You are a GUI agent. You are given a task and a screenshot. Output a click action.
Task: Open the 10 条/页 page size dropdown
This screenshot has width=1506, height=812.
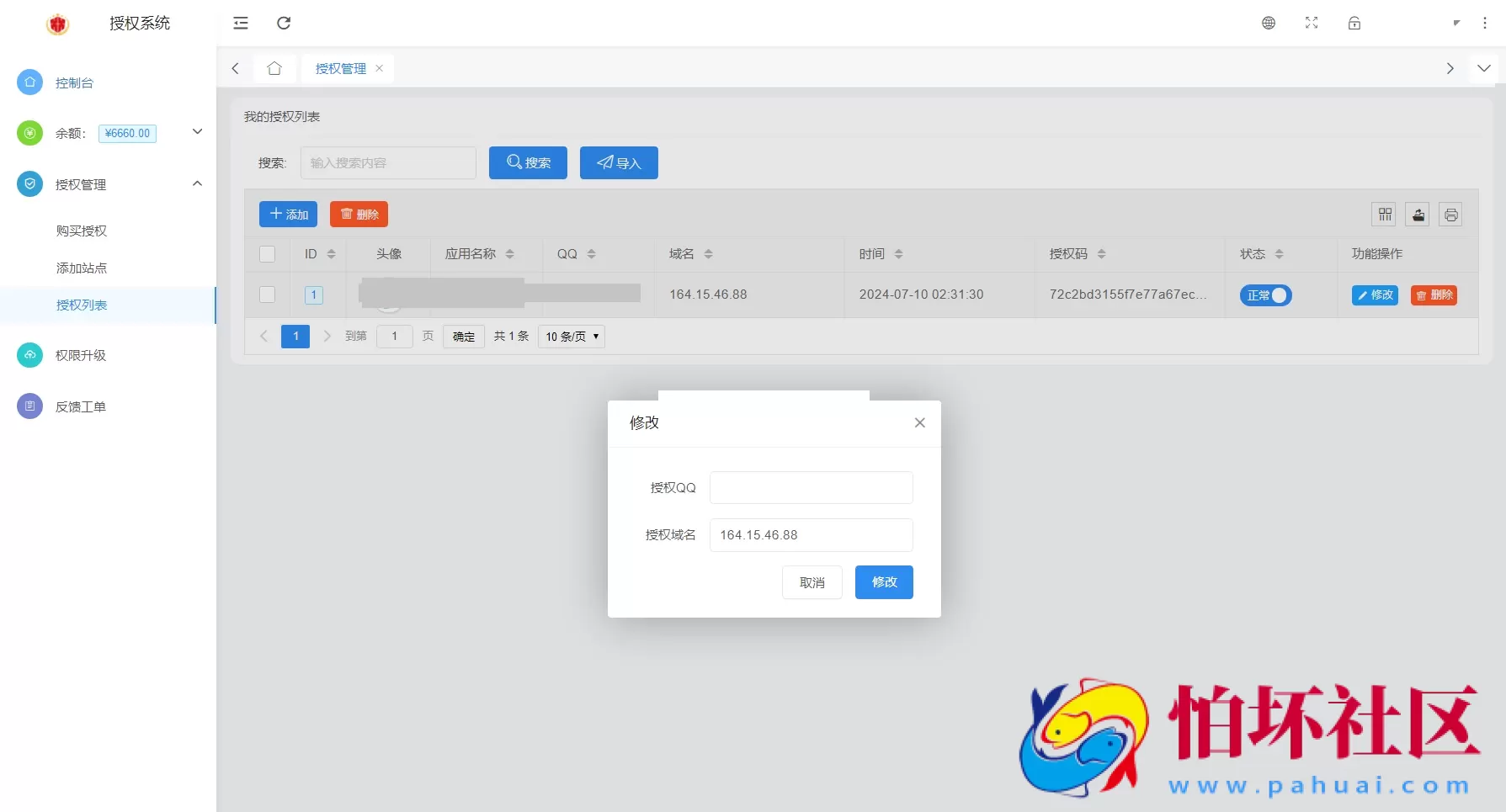click(571, 336)
